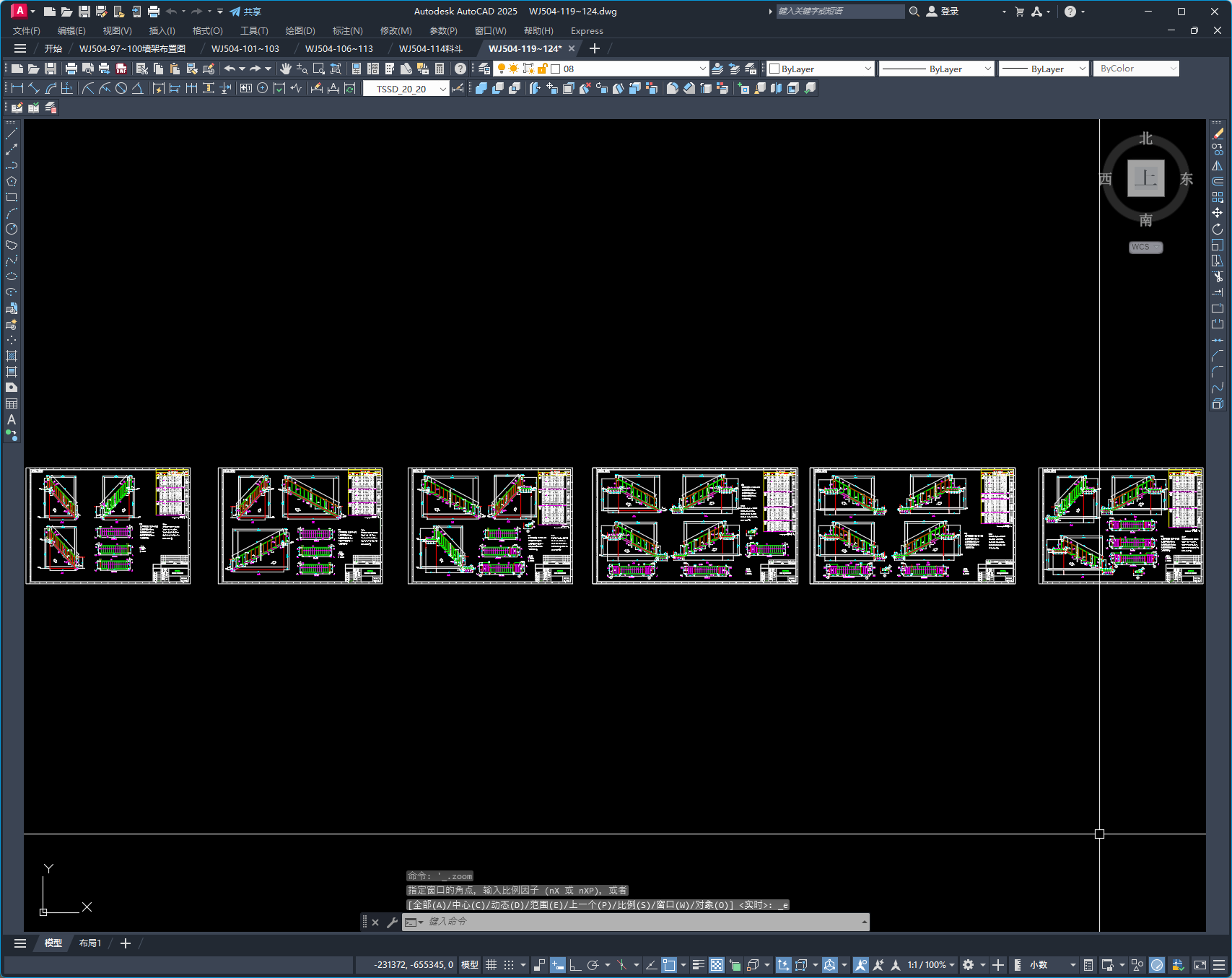Screen dimensions: 1232x978
Task: Click the Erase tool in Modify toolbar
Action: [1218, 134]
